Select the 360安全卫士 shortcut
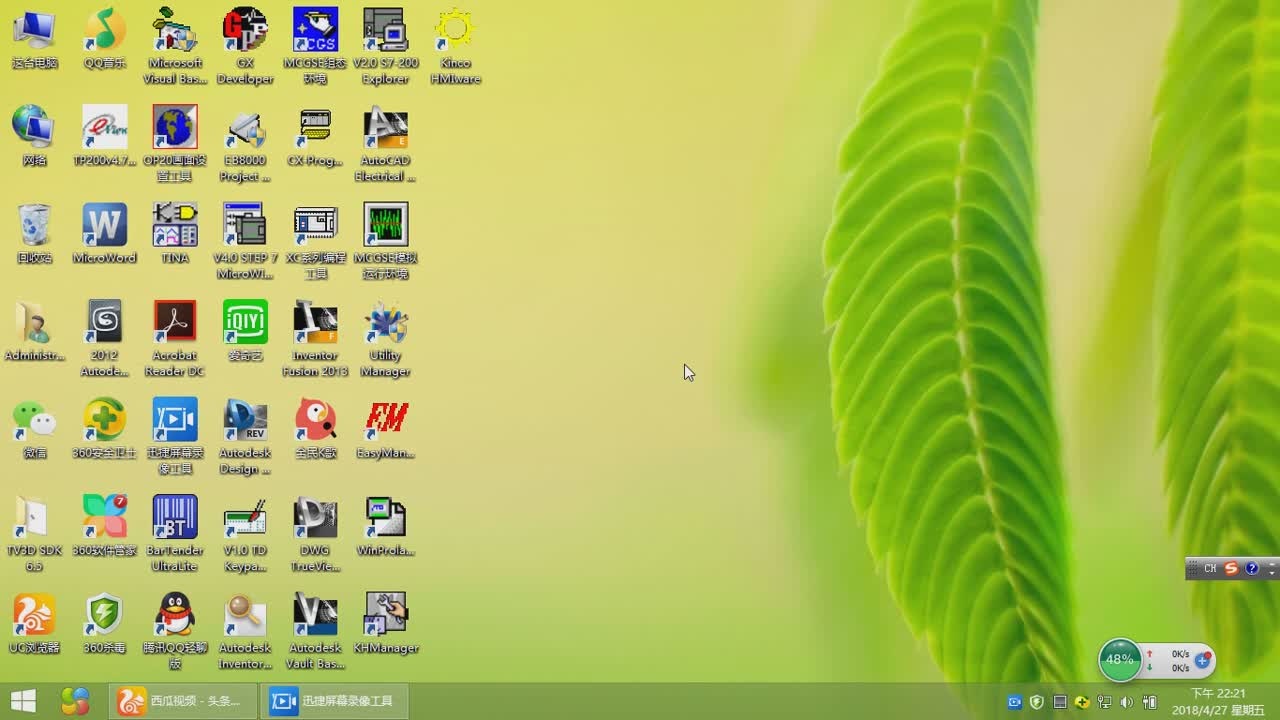Screen dimensions: 1280x720 tap(105, 430)
